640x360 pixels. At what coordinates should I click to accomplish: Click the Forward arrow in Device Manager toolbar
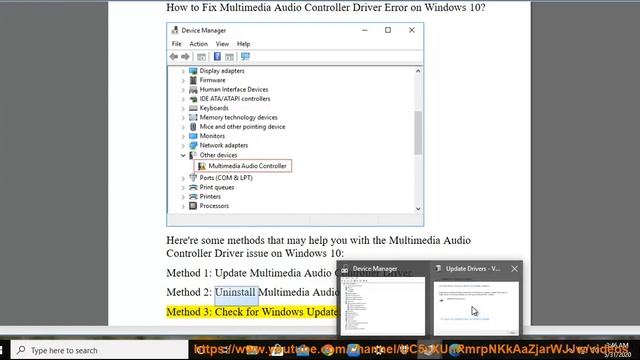pyautogui.click(x=185, y=56)
